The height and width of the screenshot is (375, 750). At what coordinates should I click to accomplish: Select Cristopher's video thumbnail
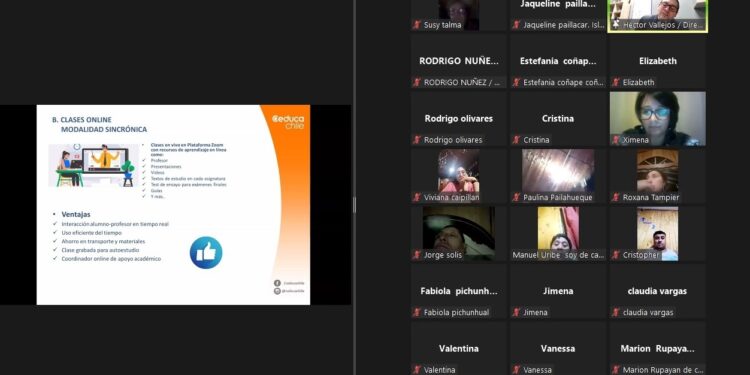point(658,233)
